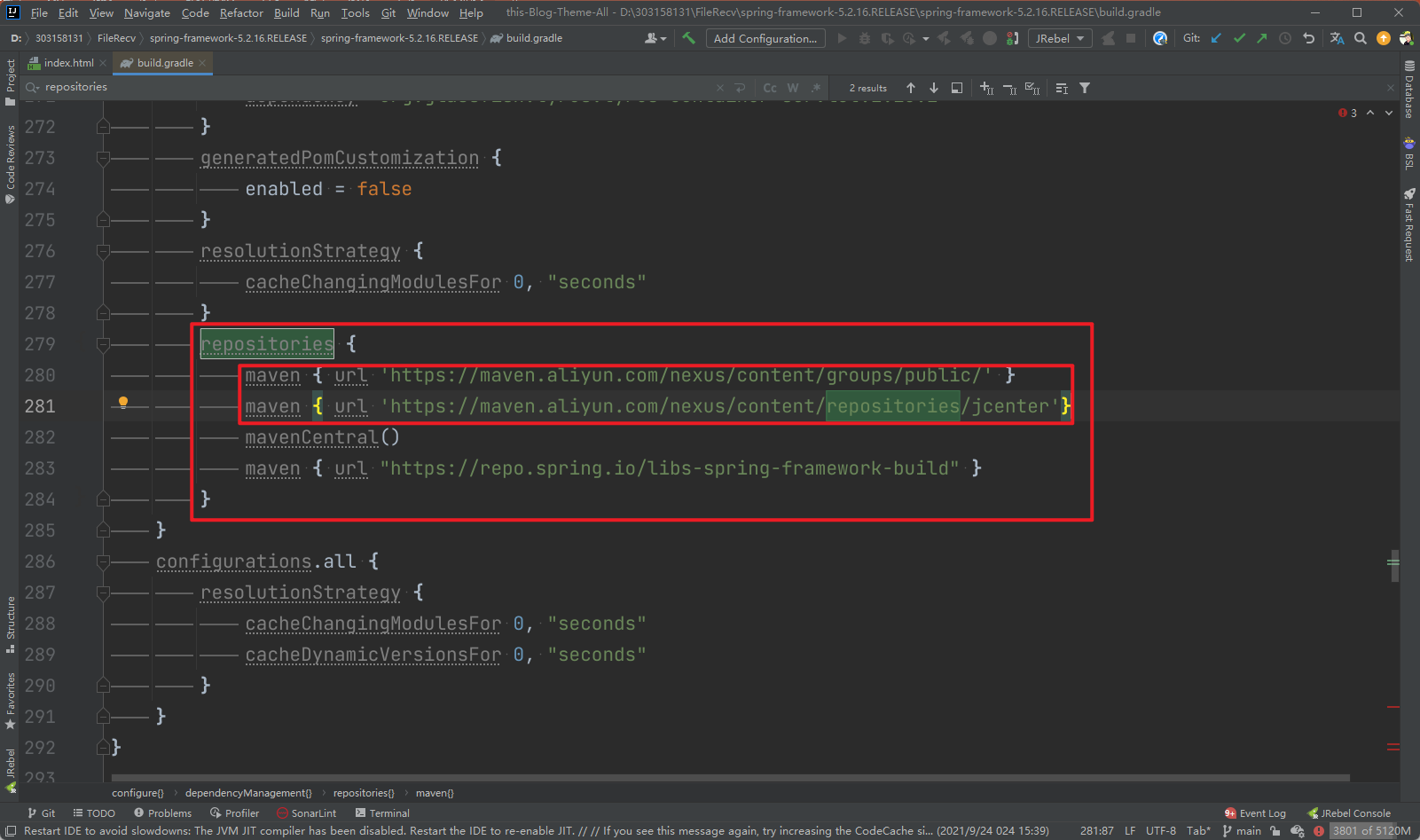Open the JRebel run configuration dropdown

[x=1060, y=38]
